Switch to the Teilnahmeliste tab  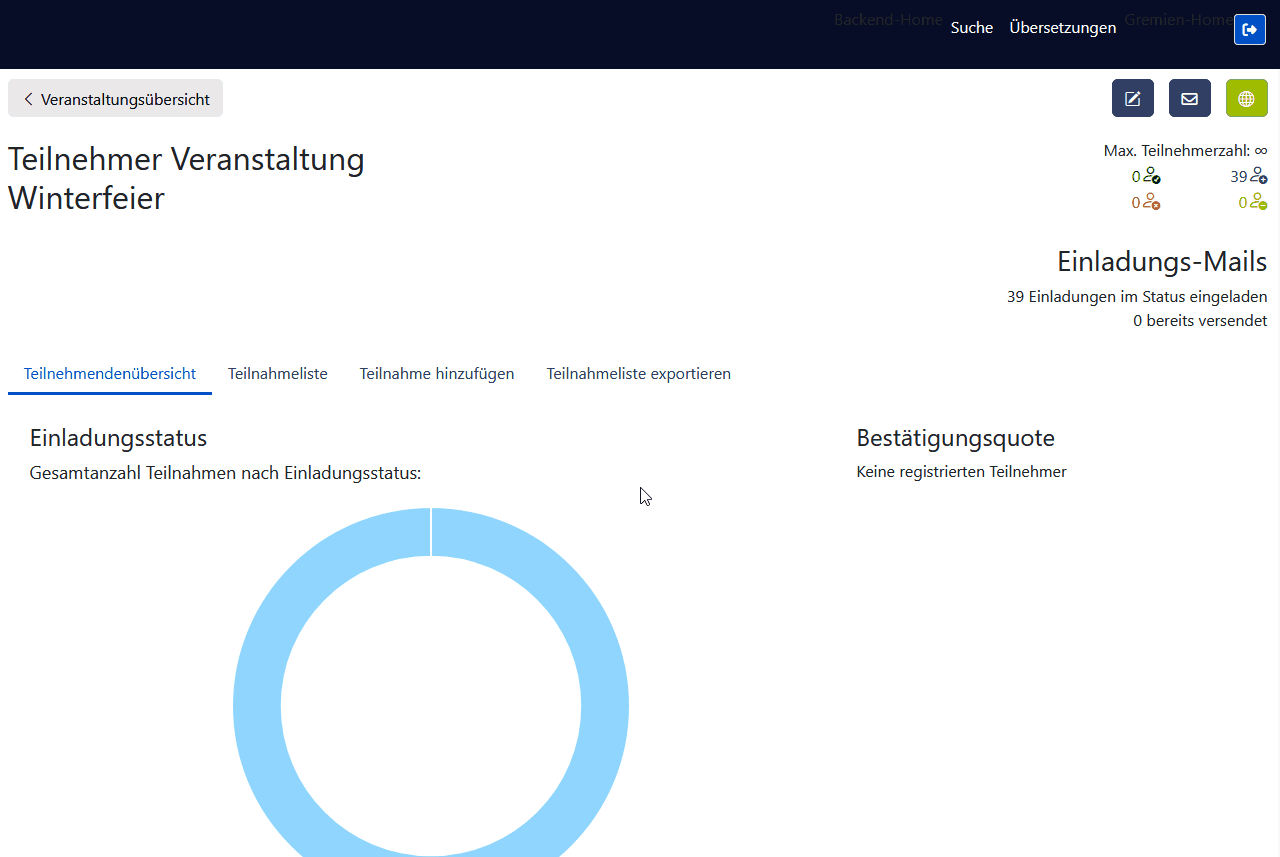click(x=277, y=373)
